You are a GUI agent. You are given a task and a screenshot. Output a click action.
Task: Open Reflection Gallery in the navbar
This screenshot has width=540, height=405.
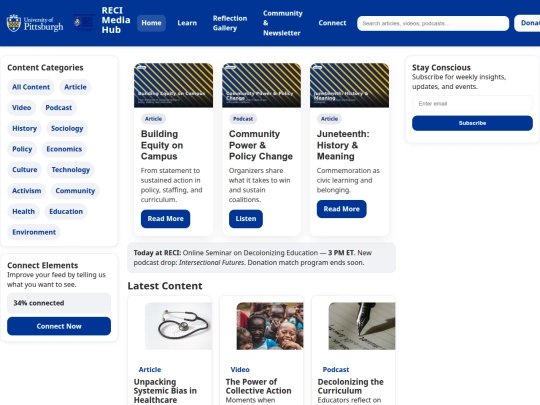[230, 23]
